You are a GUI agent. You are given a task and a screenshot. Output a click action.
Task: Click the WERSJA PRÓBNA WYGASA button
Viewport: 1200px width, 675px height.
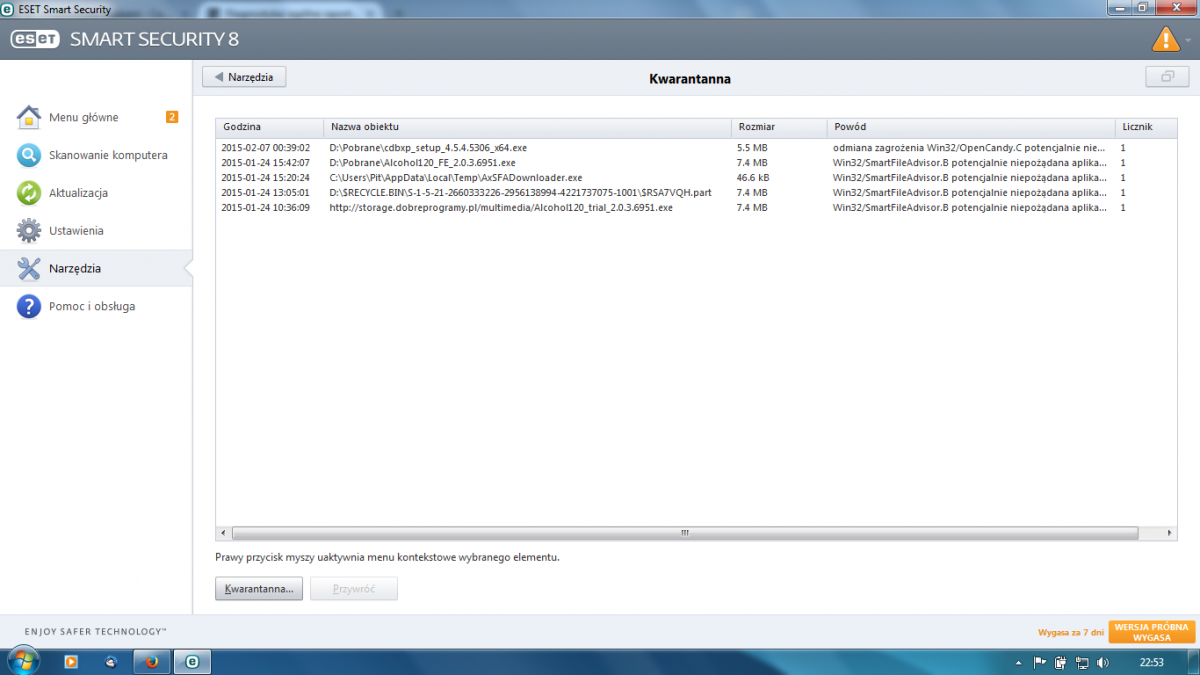pos(1152,632)
